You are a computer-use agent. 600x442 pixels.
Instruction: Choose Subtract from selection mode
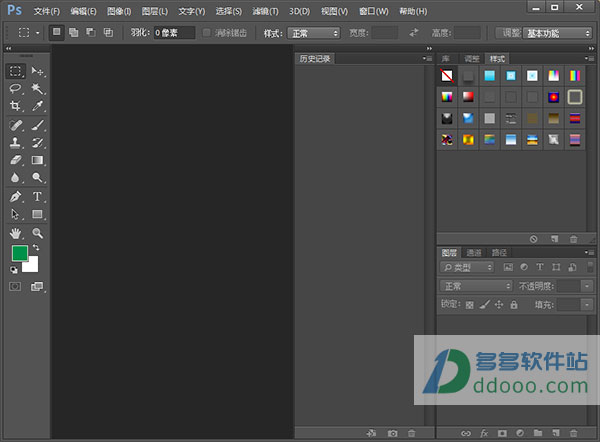[x=91, y=33]
